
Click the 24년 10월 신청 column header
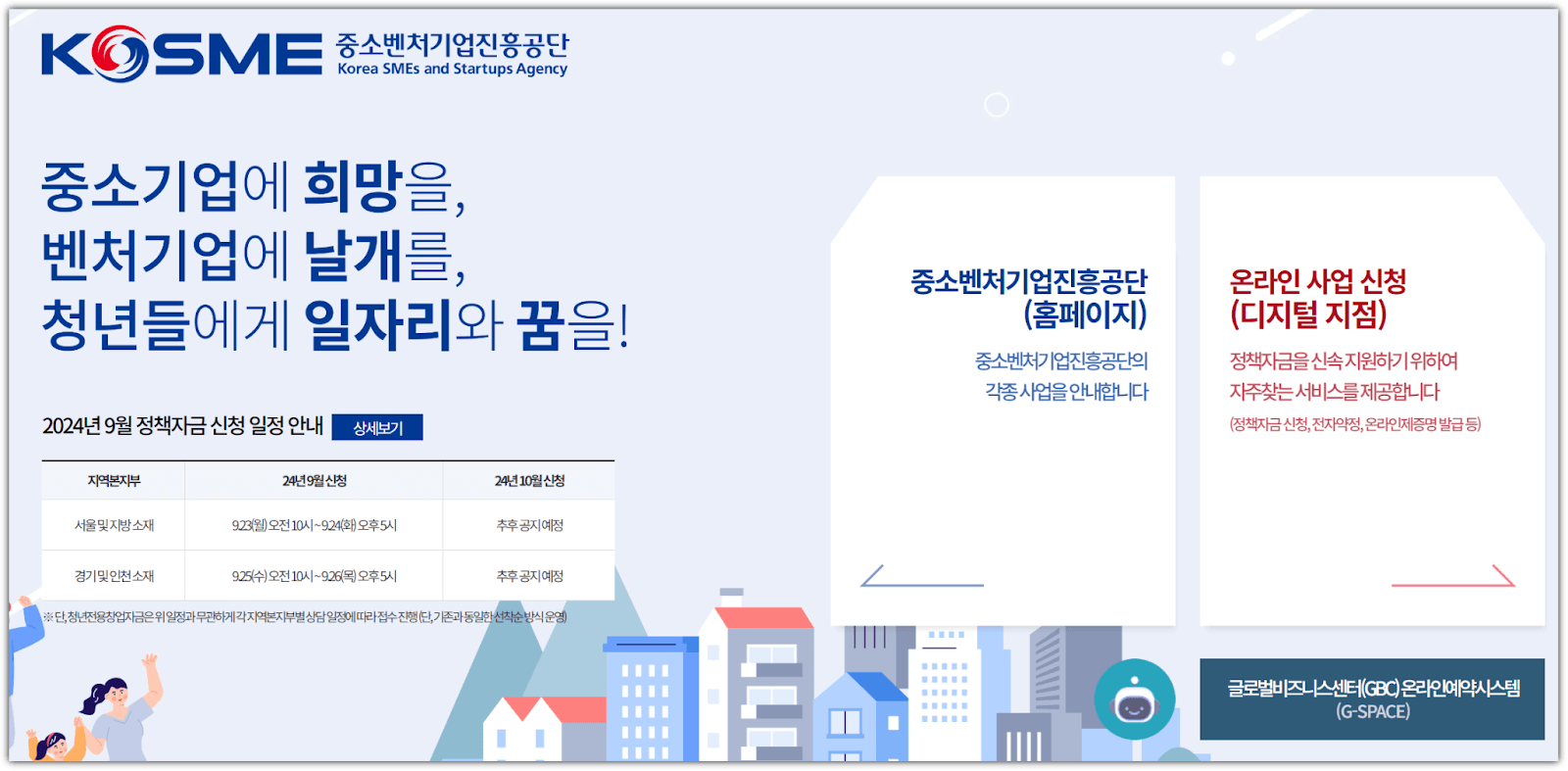529,481
